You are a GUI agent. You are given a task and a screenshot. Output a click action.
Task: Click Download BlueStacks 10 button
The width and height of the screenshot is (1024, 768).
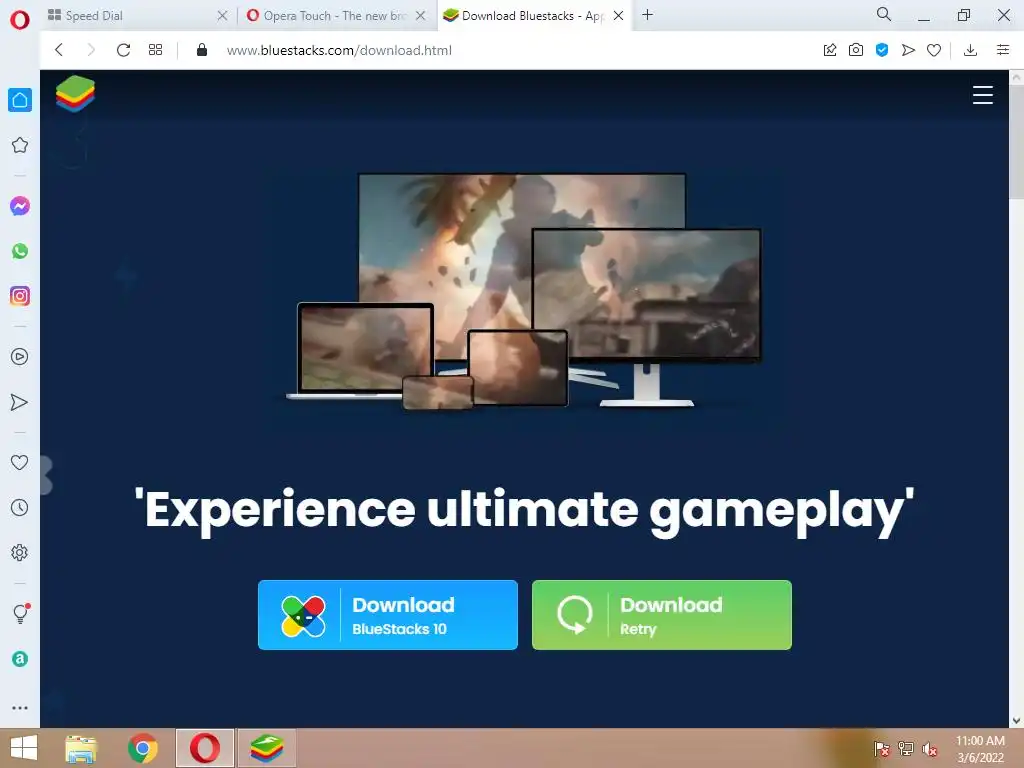coord(388,615)
